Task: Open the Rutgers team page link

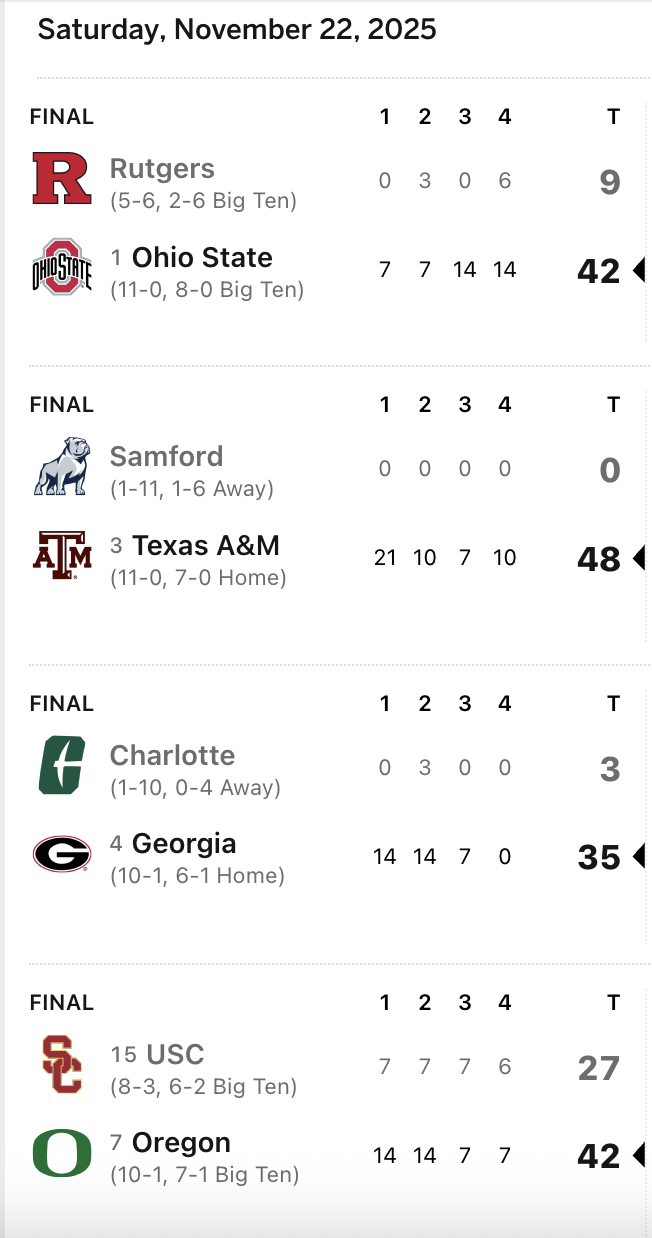Action: [162, 169]
